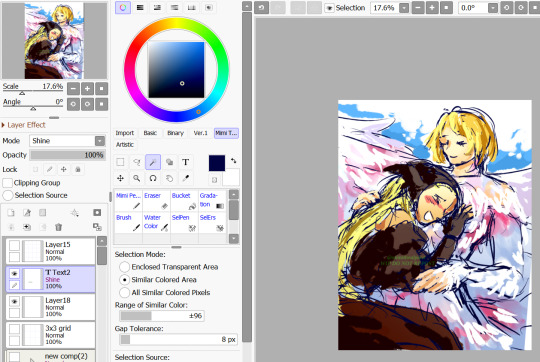The image size is (540, 362).
Task: Pick the Bucket fill preset
Action: 184,200
